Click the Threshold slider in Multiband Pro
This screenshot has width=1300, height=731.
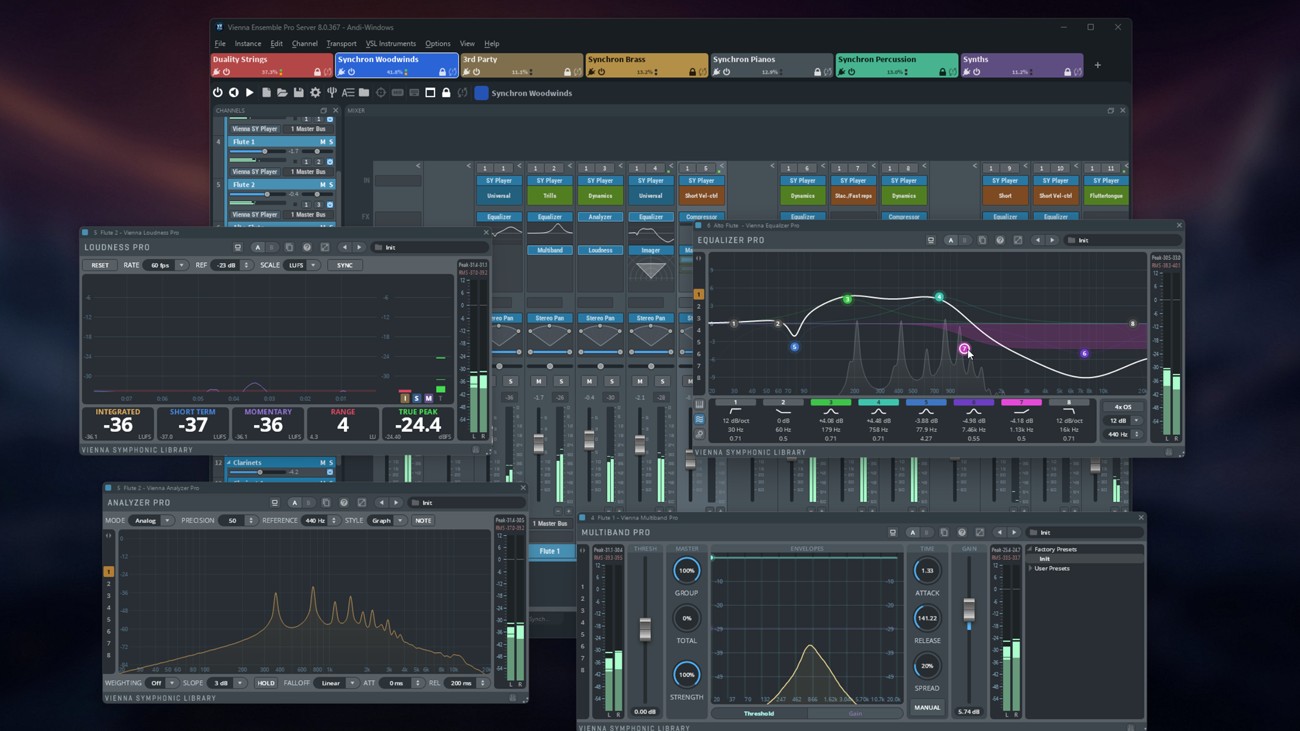pos(644,630)
